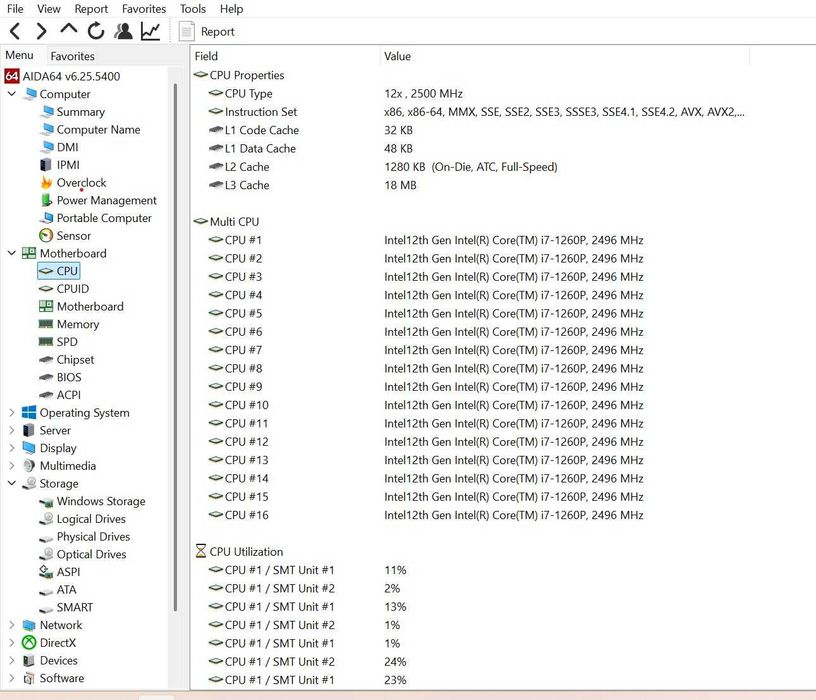Open the View menu
Screen dimensions: 816x700
point(48,9)
